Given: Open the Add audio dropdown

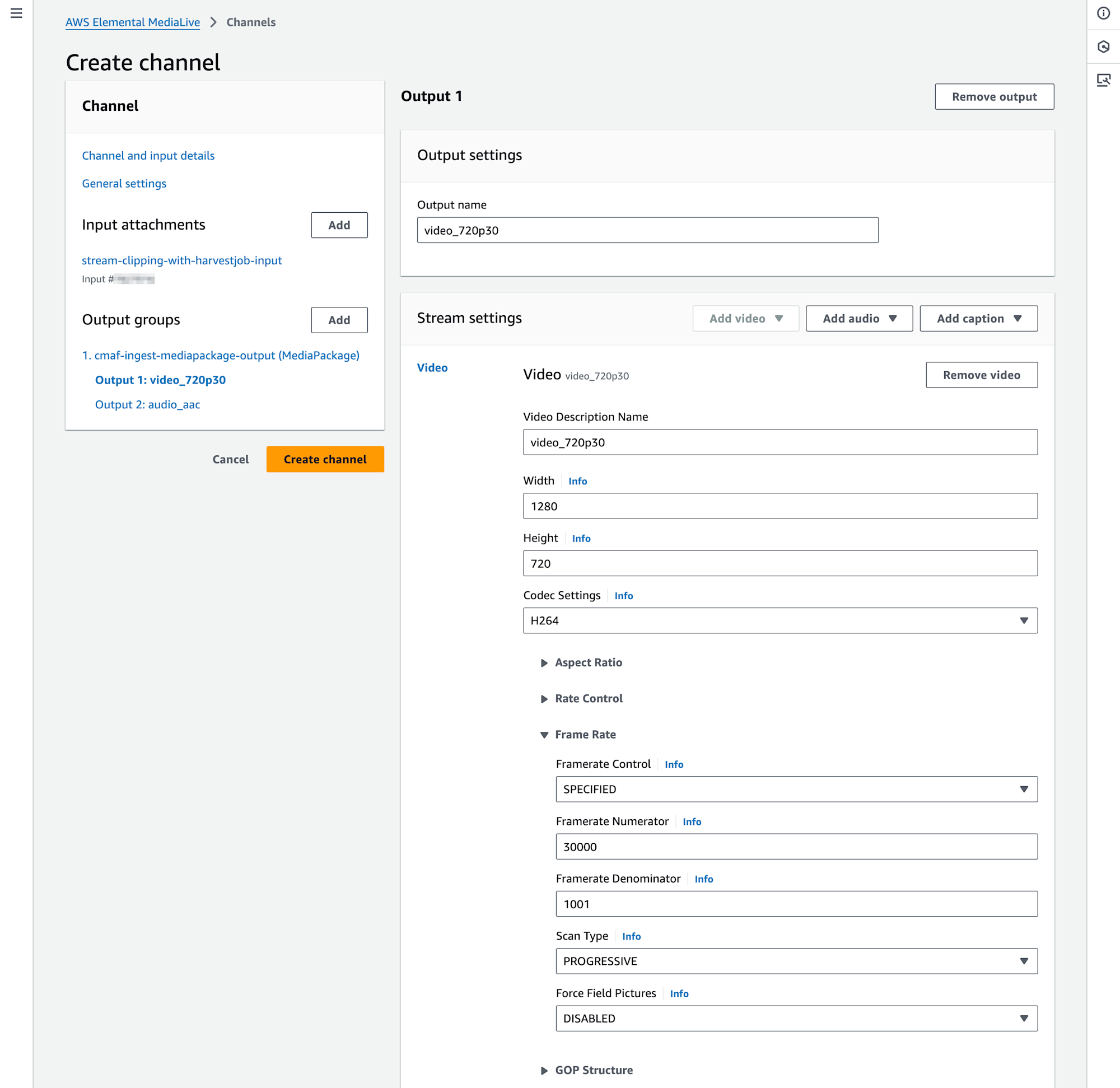Looking at the screenshot, I should 860,318.
